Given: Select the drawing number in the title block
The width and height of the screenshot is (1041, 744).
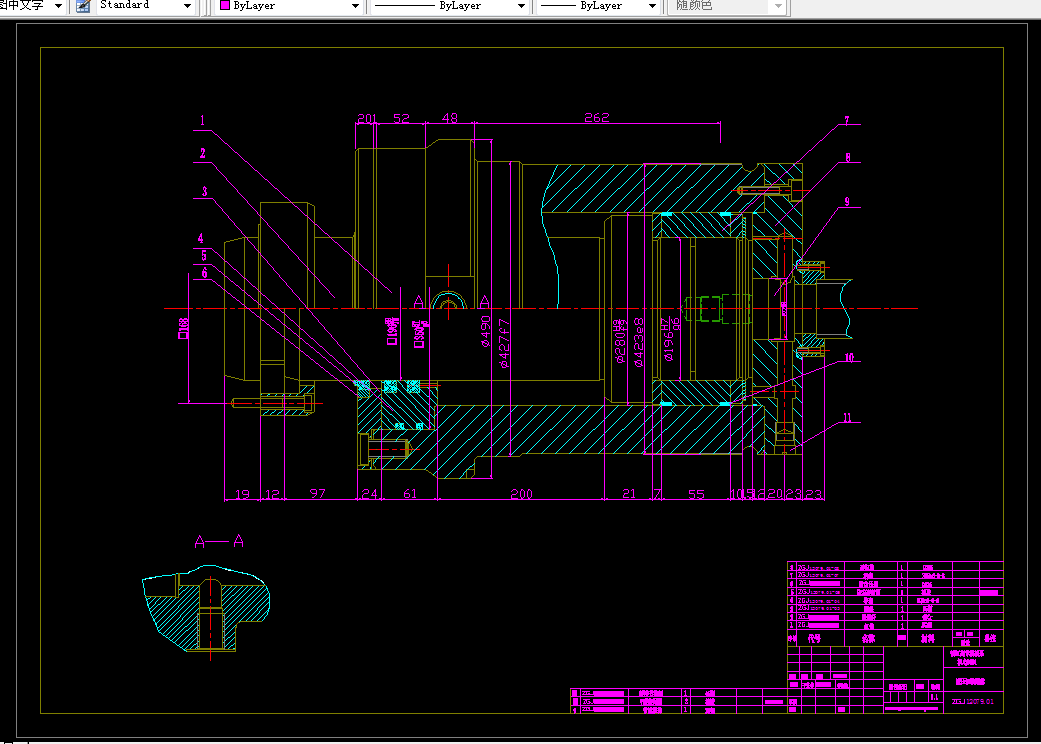Looking at the screenshot, I should tap(972, 702).
